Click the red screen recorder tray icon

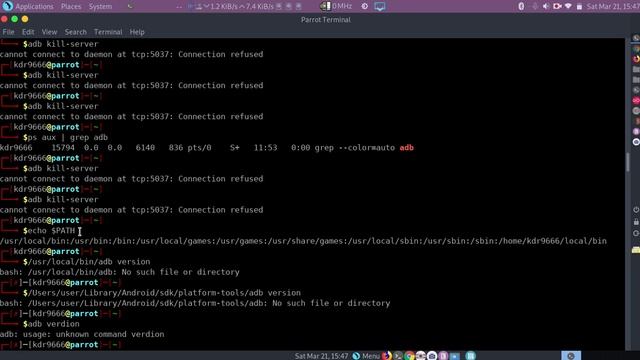tap(557, 7)
